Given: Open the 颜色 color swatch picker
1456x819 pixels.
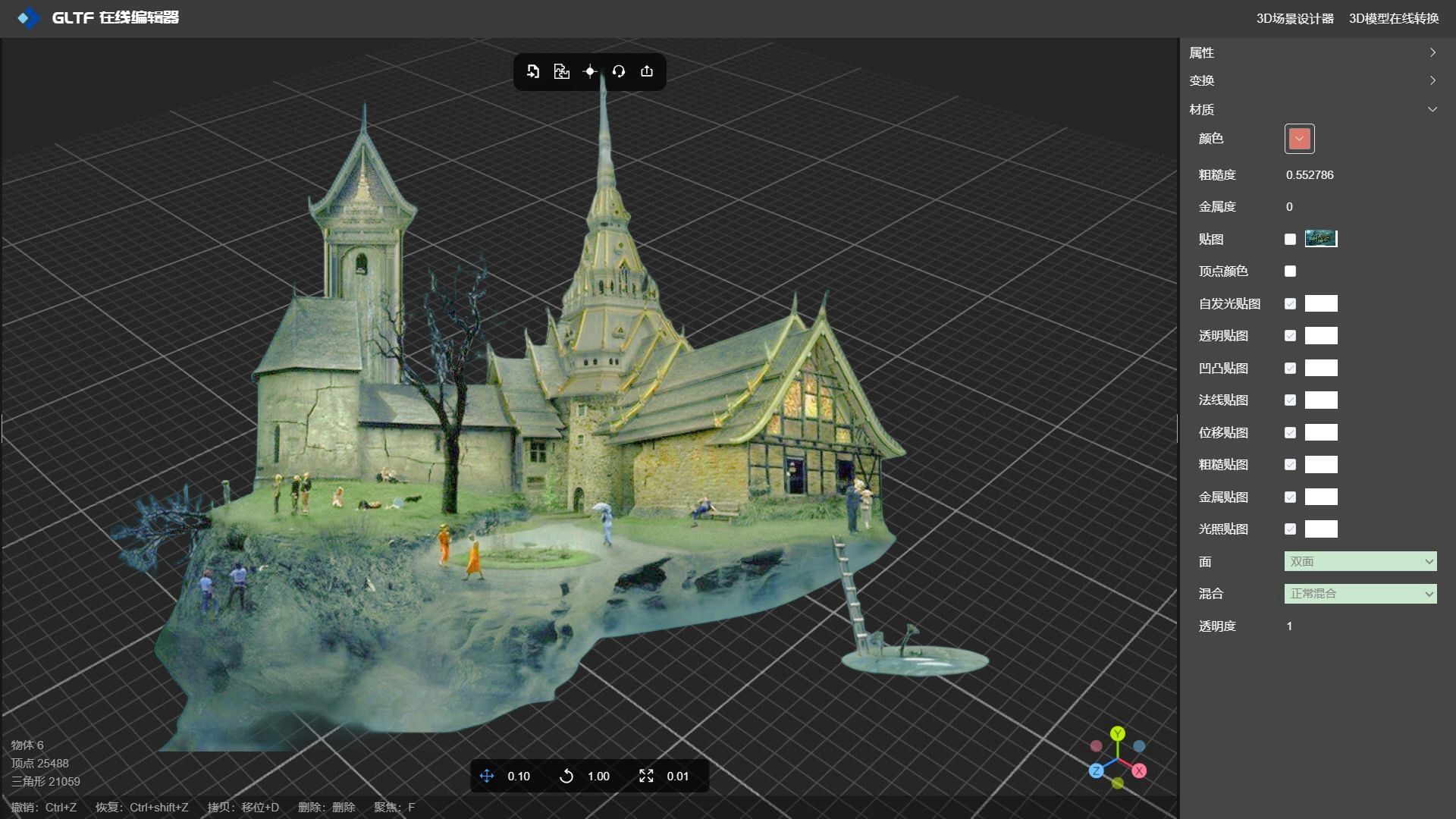Looking at the screenshot, I should click(1299, 139).
